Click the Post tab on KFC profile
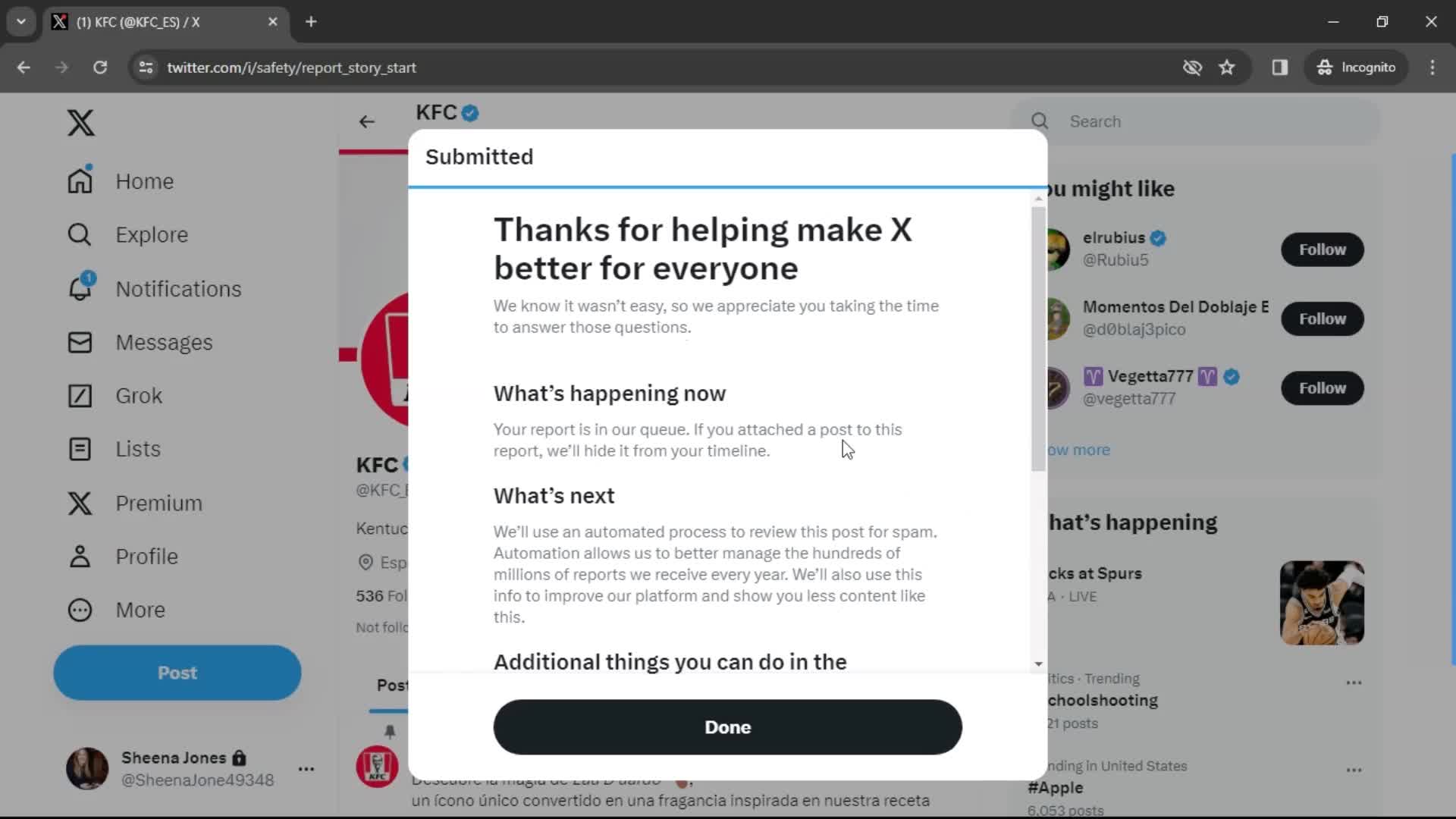Image resolution: width=1456 pixels, height=819 pixels. 394,685
